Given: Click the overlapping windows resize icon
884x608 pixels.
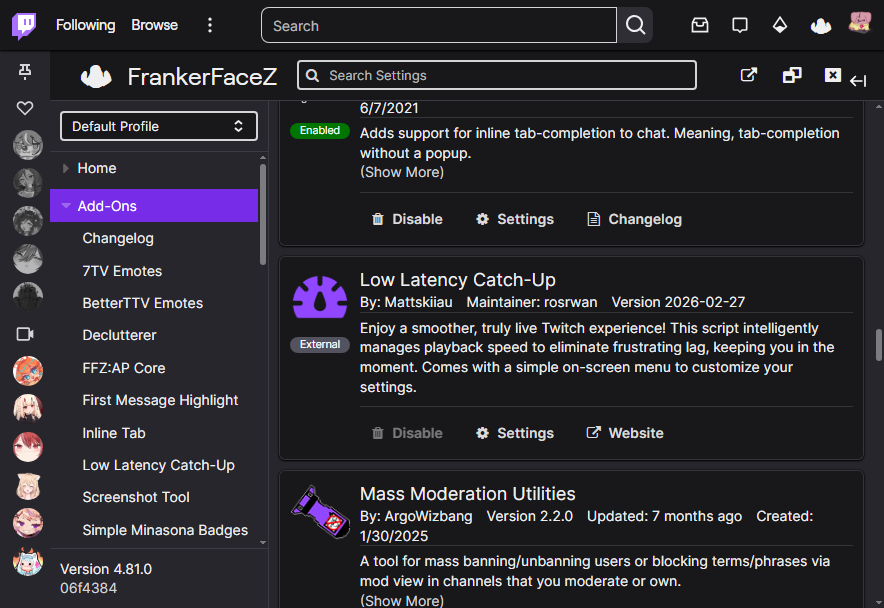Looking at the screenshot, I should pos(792,75).
